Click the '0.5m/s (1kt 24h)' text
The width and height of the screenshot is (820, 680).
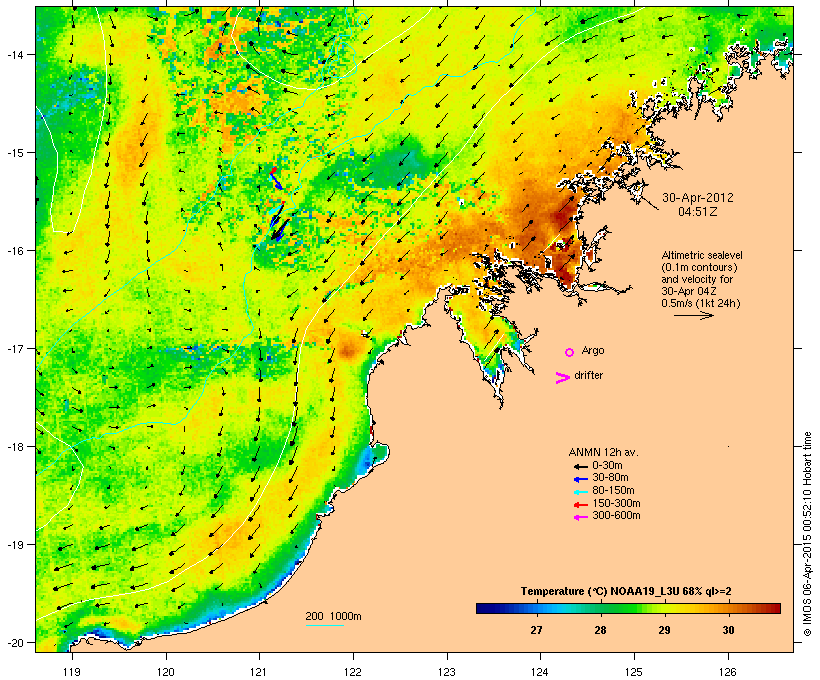pos(701,303)
